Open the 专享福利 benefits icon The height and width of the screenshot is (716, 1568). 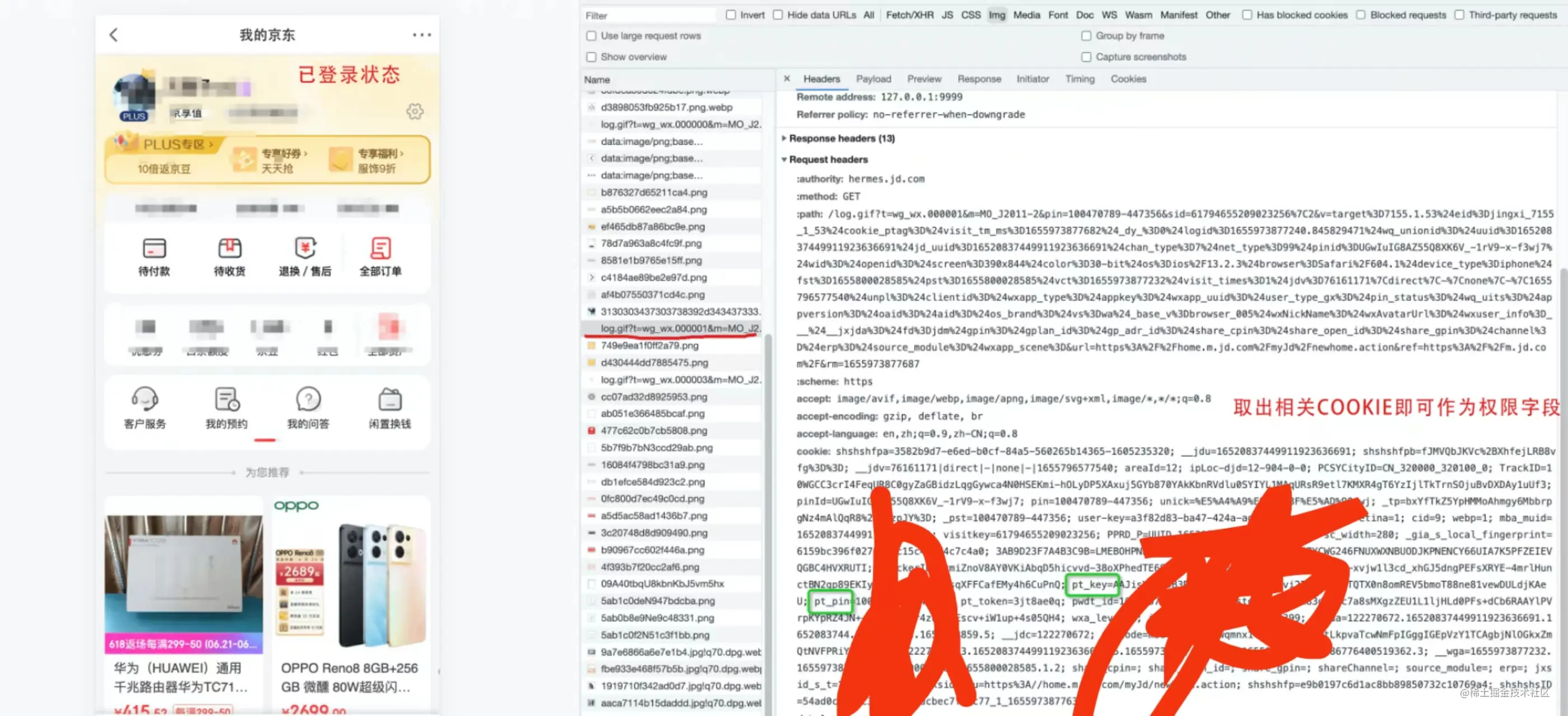tap(340, 159)
